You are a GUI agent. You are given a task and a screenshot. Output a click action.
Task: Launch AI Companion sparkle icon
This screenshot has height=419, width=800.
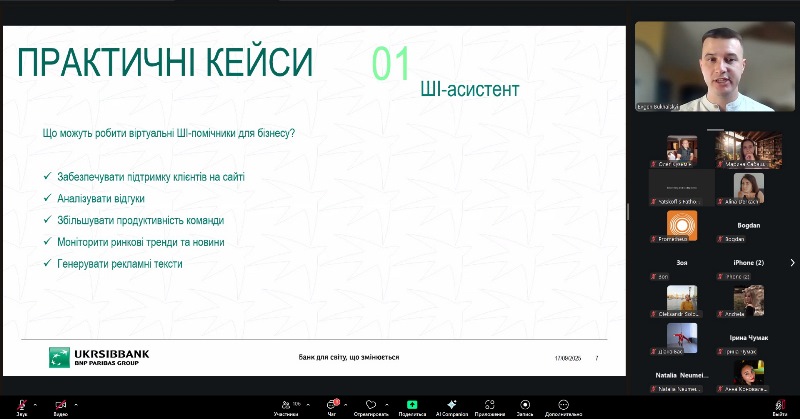[452, 404]
